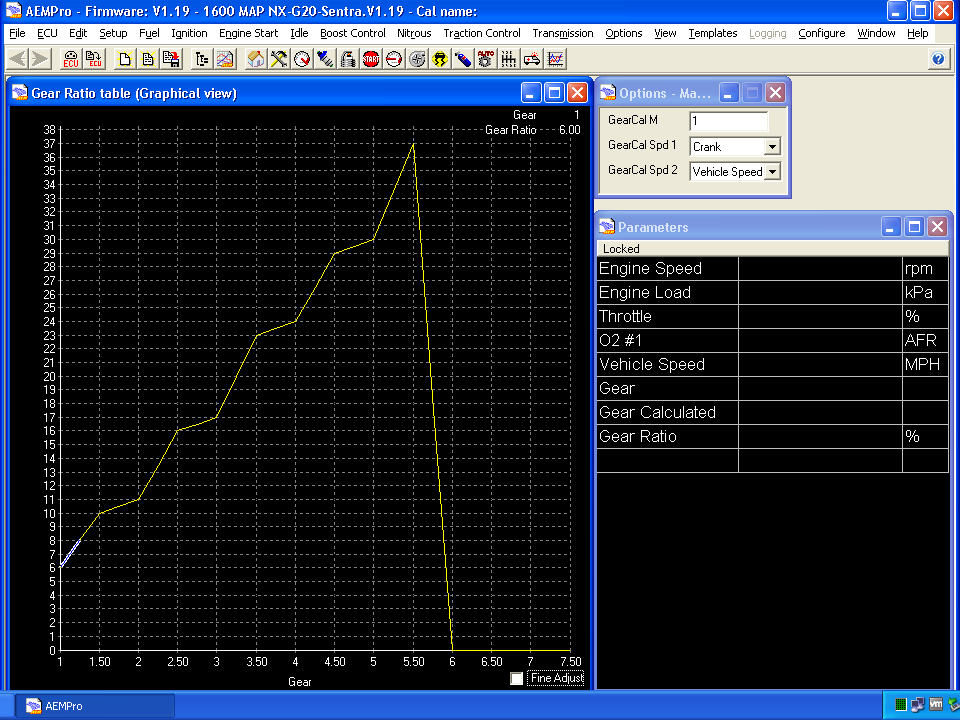Click the O2 #1 parameter row
Viewport: 960px width, 720px height.
tap(773, 340)
